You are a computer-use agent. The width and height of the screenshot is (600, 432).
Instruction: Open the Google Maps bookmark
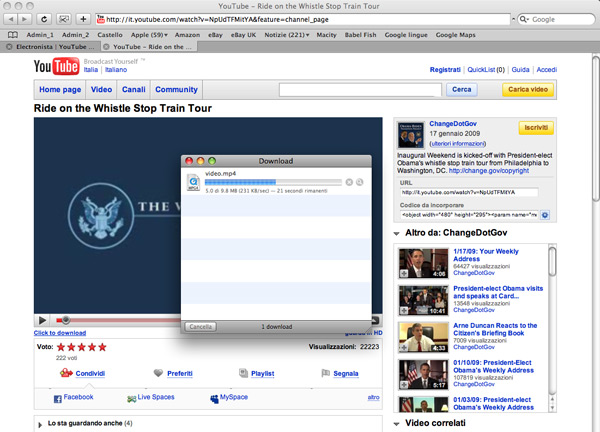click(x=456, y=35)
